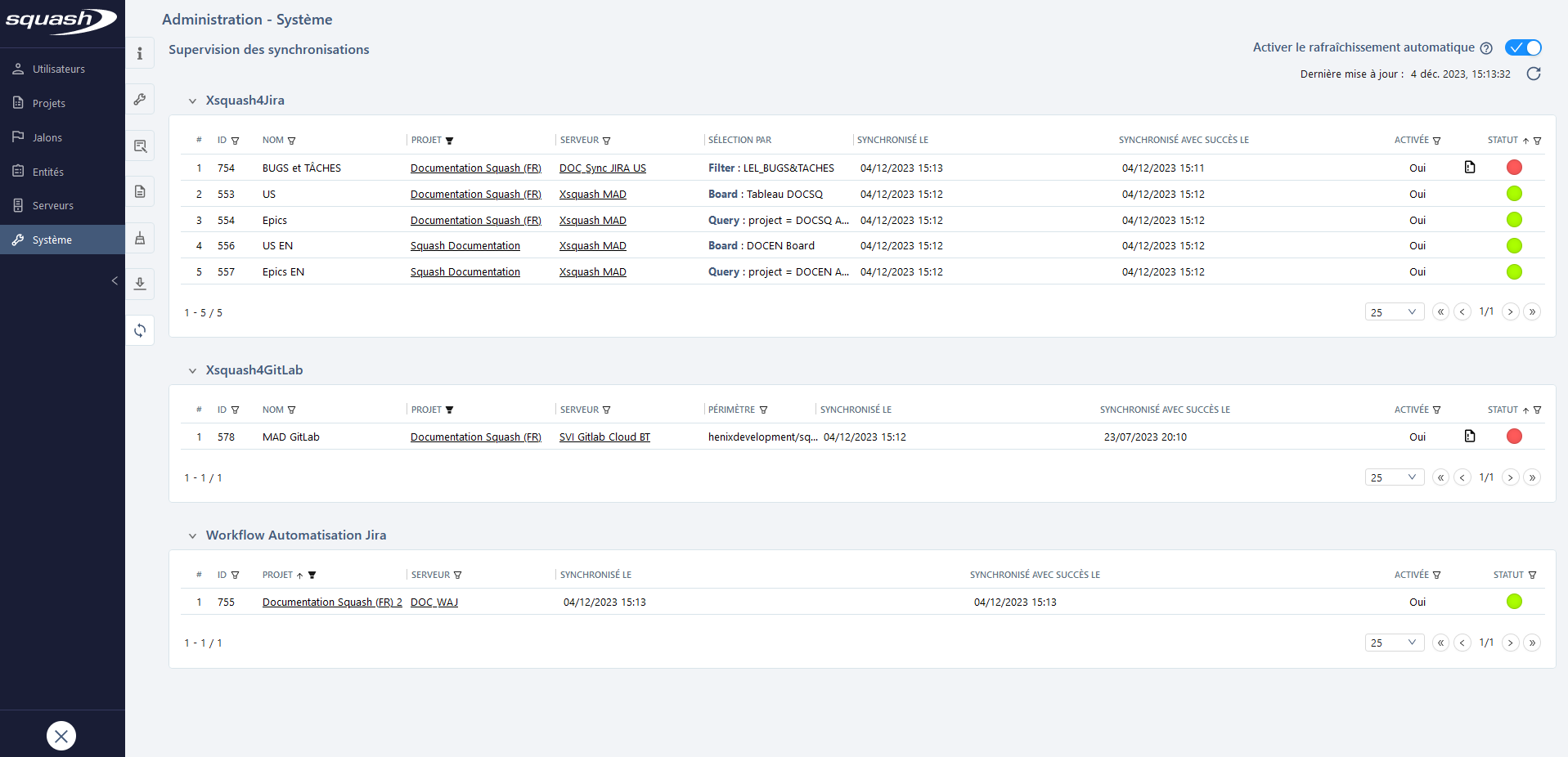Filter Xsquash4Jira table by ID
This screenshot has width=1568, height=757.
(236, 141)
